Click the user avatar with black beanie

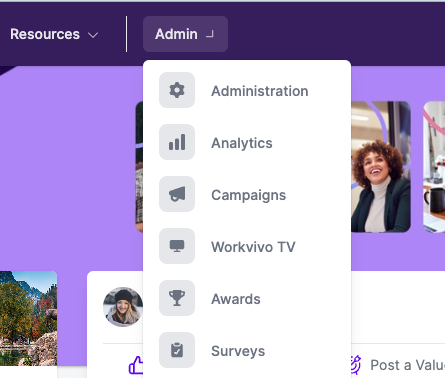pos(123,307)
